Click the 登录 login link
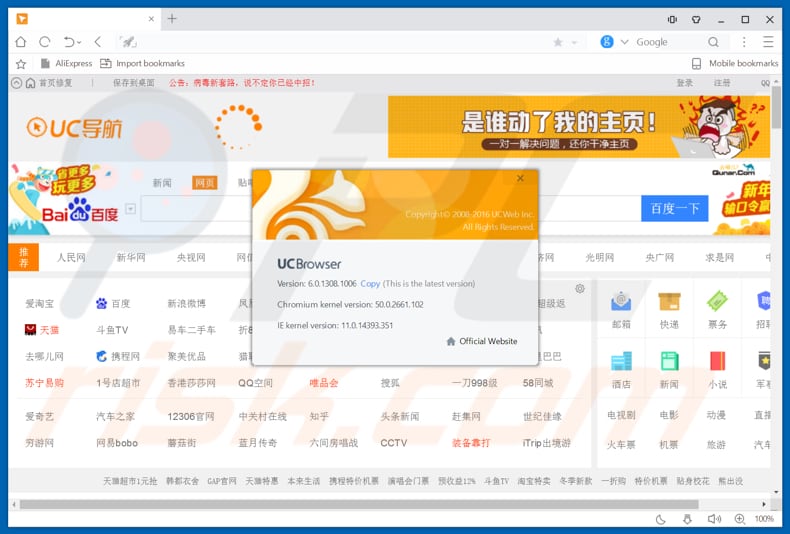Image resolution: width=790 pixels, height=534 pixels. (x=684, y=83)
